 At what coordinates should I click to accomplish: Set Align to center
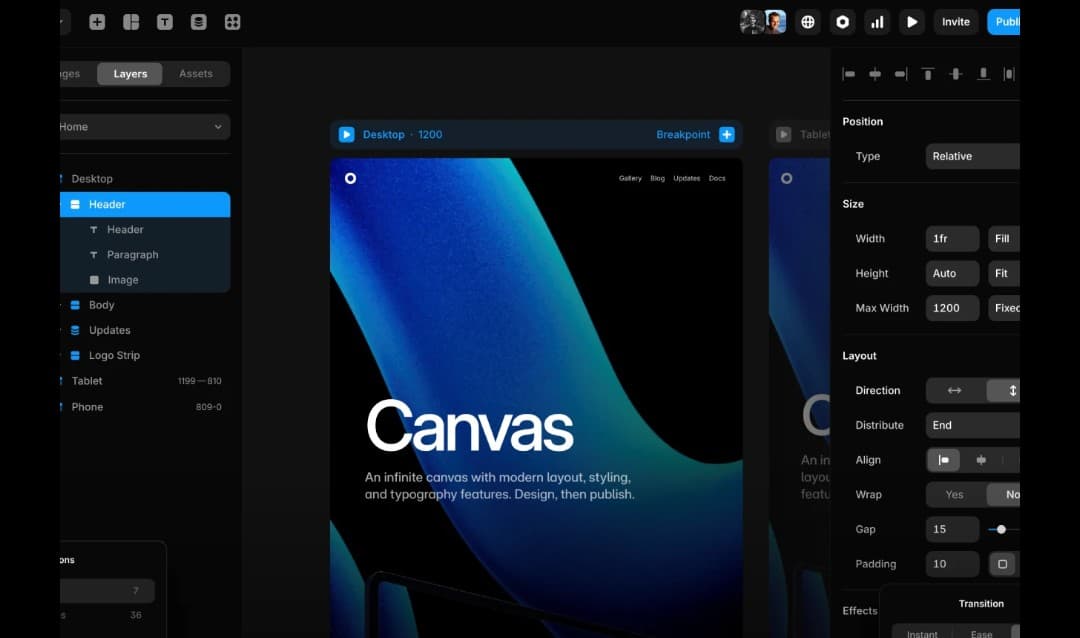pos(982,460)
